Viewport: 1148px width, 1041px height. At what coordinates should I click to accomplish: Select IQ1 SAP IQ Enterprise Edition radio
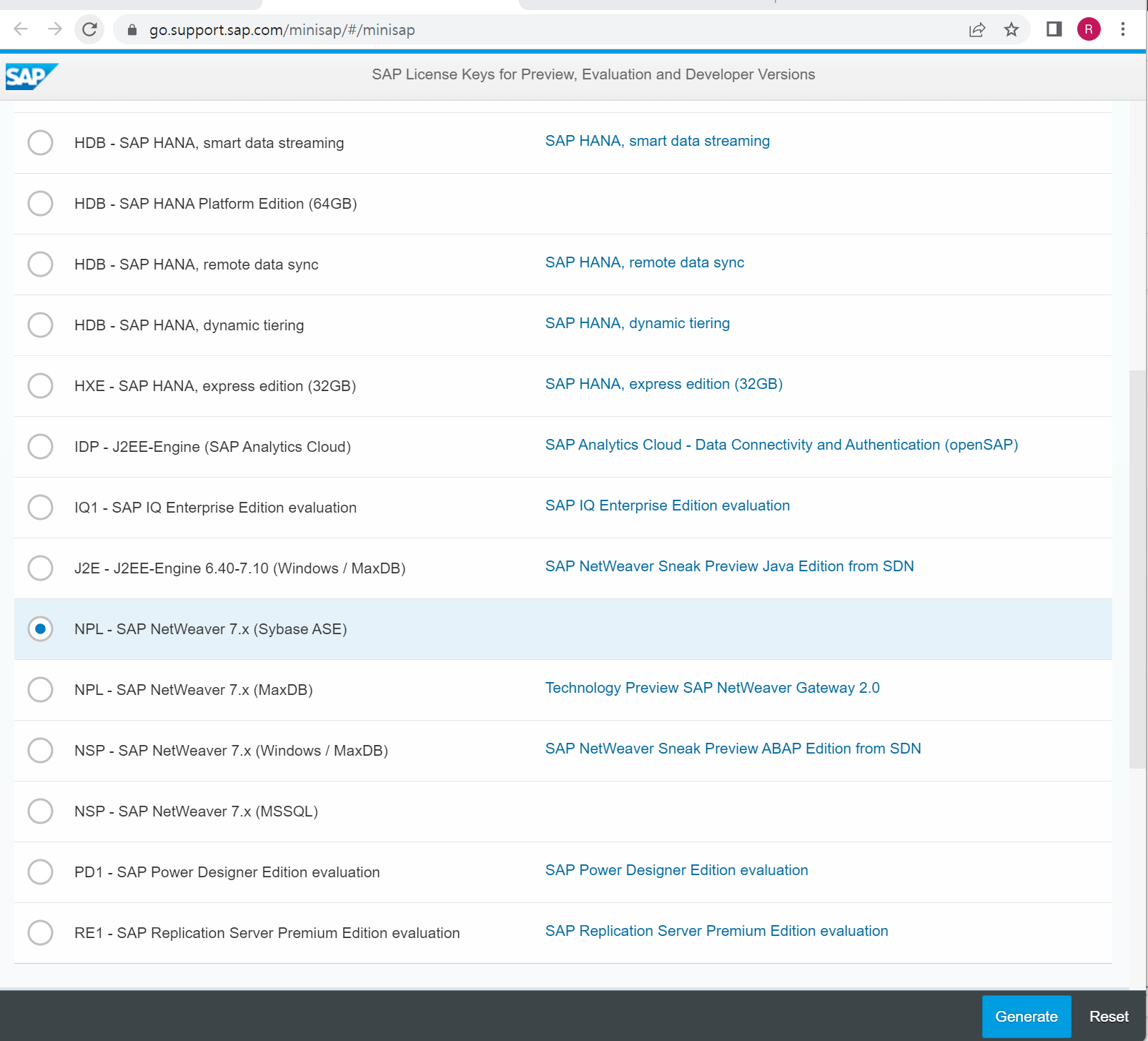point(40,507)
